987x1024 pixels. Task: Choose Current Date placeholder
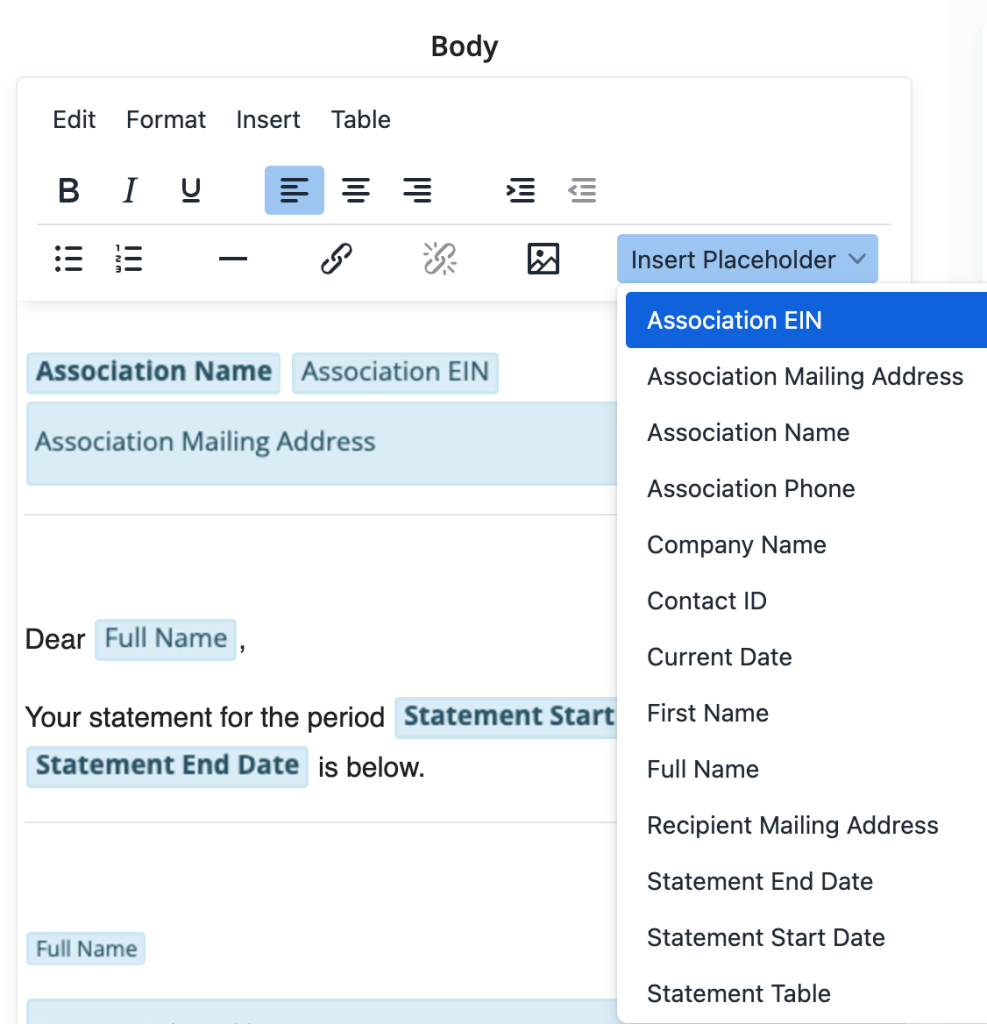coord(719,657)
